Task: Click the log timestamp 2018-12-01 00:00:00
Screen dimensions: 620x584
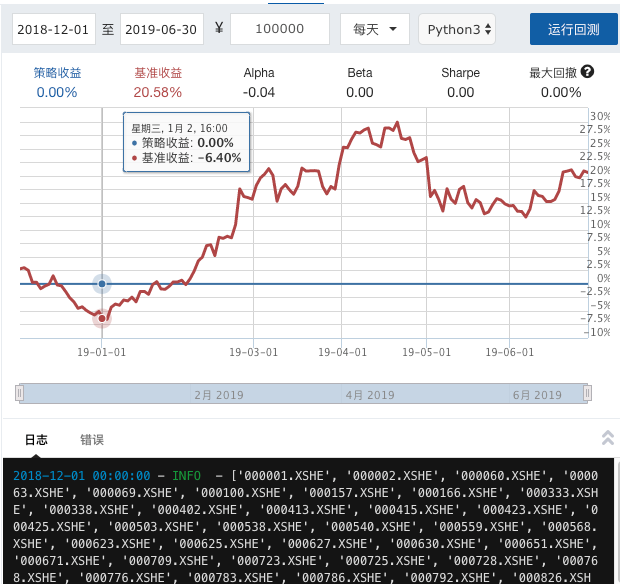Action: click(82, 475)
